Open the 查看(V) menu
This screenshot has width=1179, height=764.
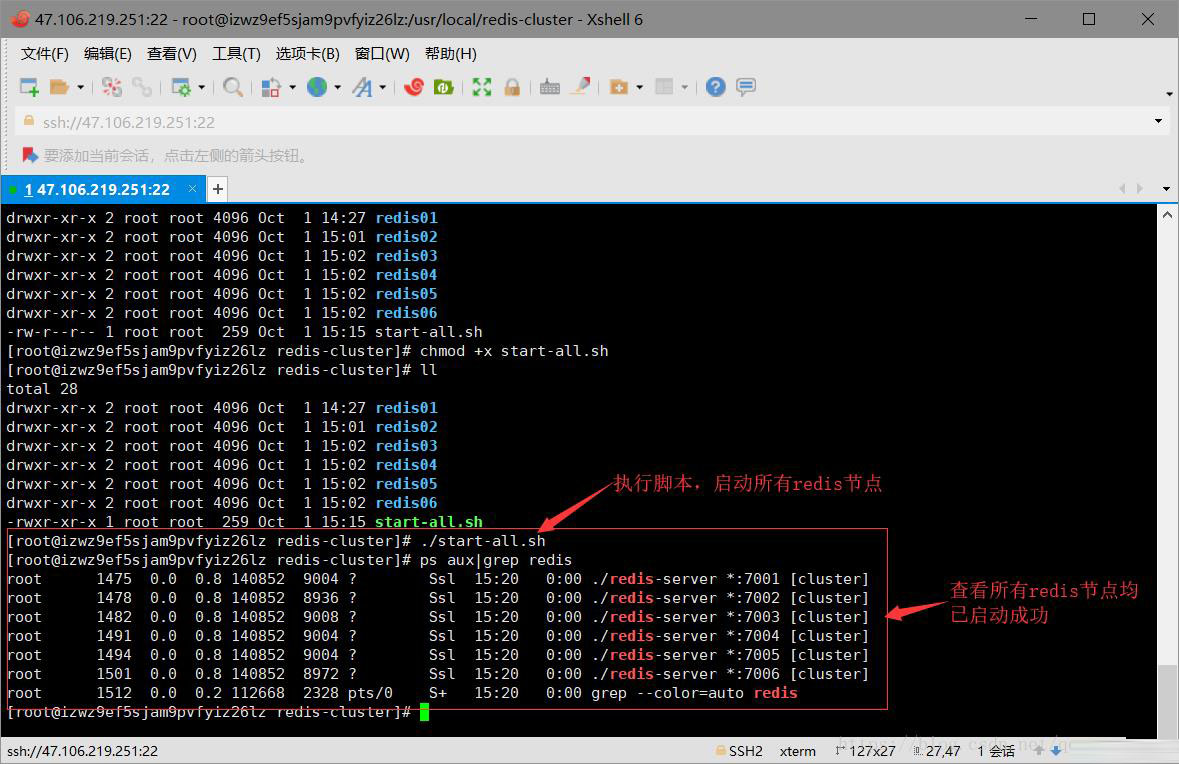tap(171, 53)
